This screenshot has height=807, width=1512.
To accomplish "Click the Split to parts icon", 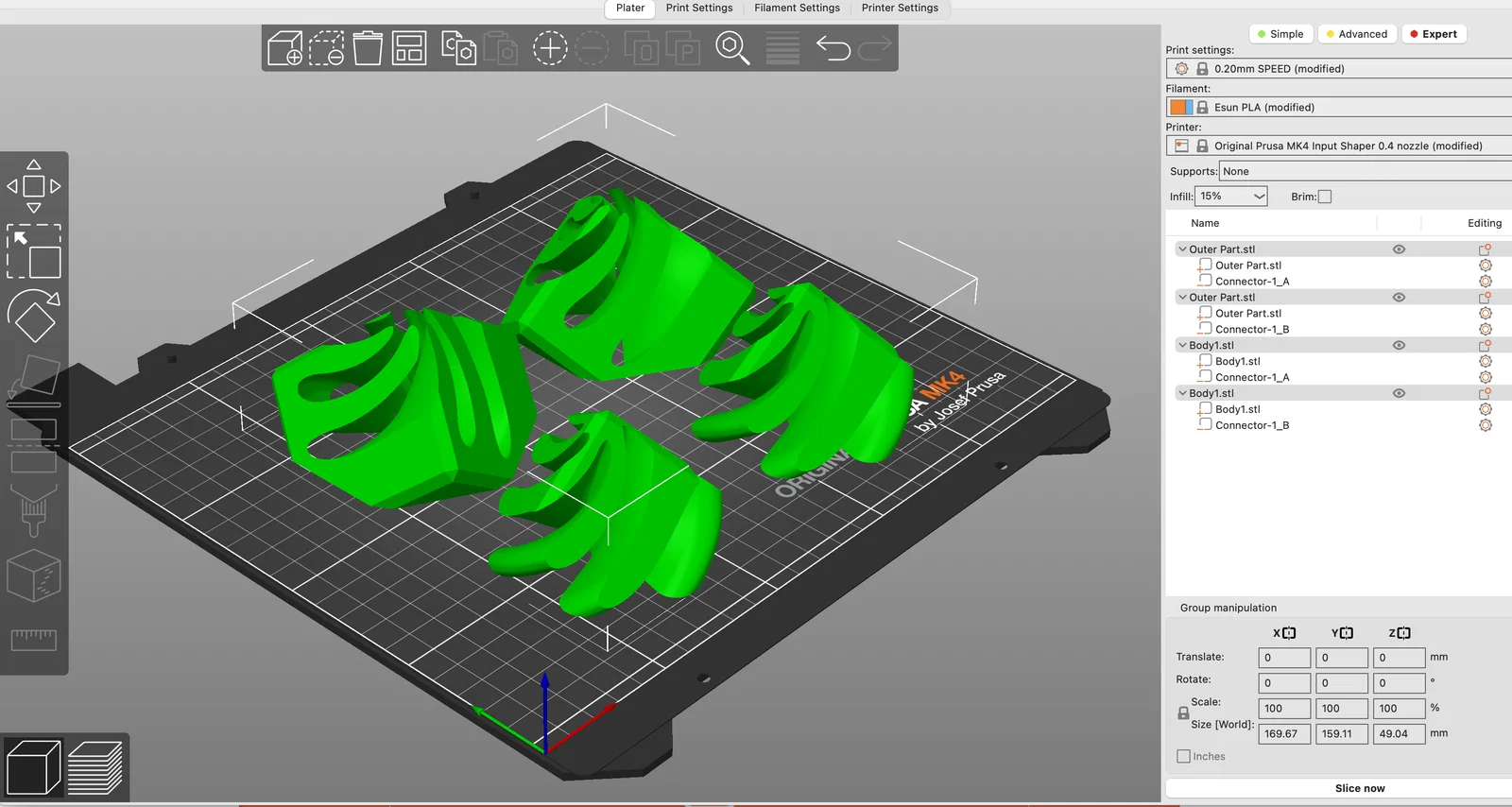I will (x=682, y=48).
